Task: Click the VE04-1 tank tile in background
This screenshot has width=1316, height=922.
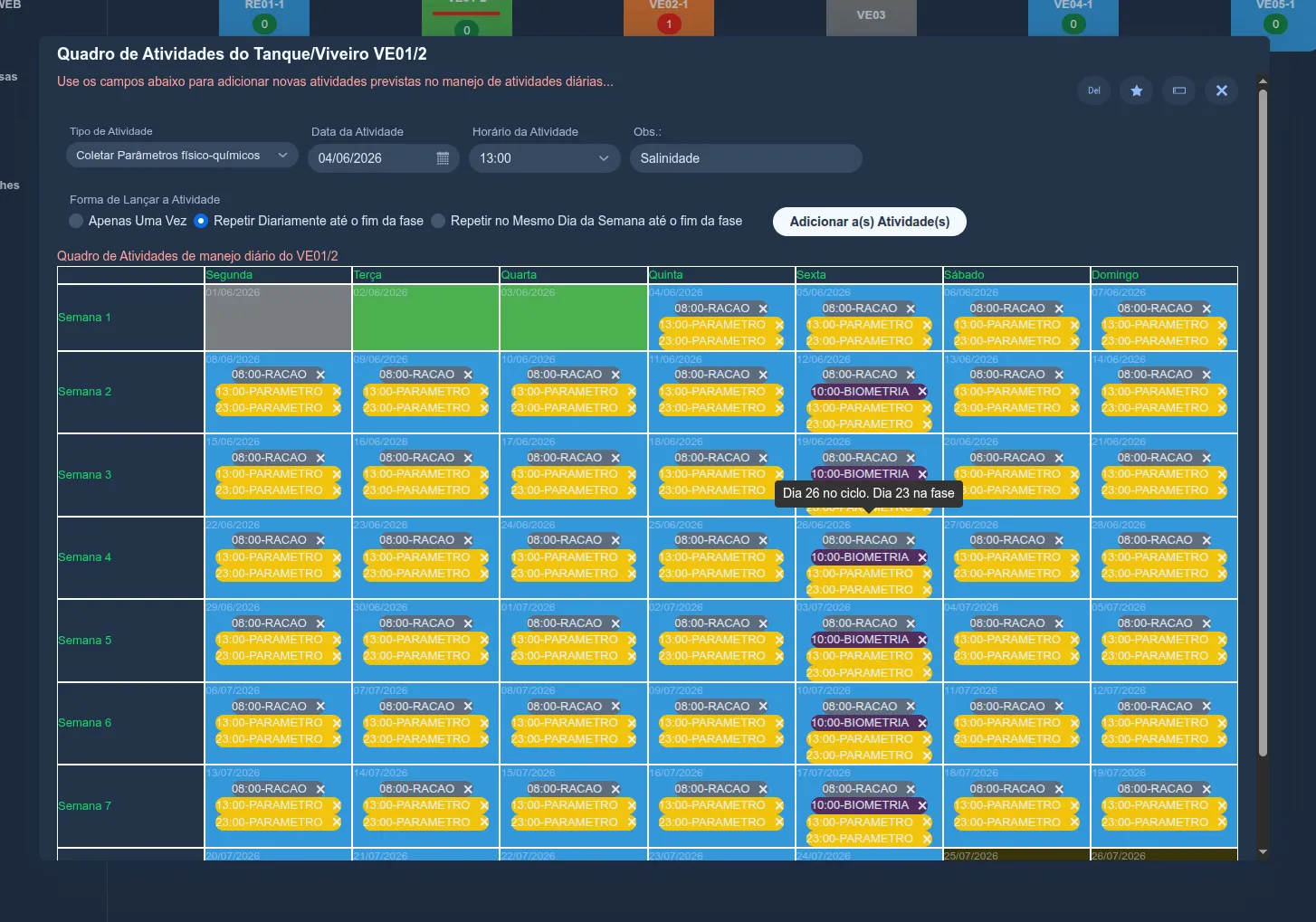Action: pyautogui.click(x=1073, y=17)
